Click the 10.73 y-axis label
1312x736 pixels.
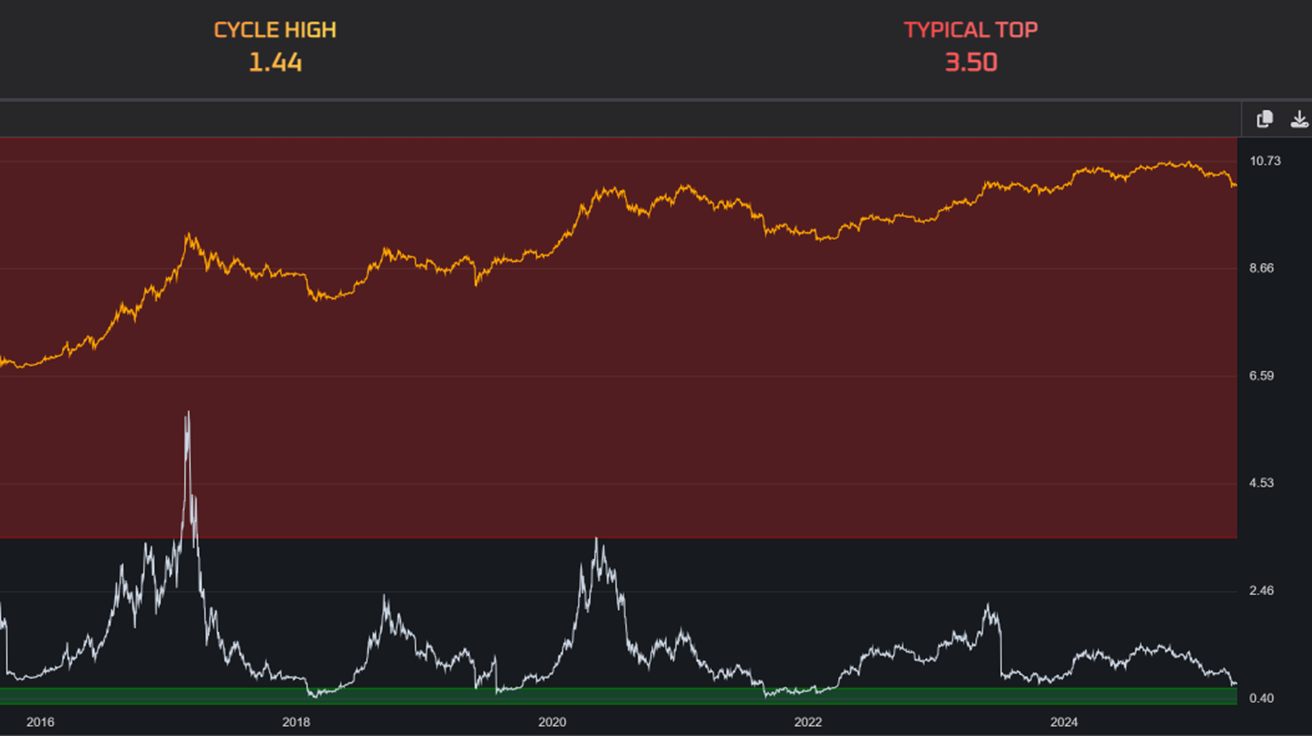(x=1265, y=161)
